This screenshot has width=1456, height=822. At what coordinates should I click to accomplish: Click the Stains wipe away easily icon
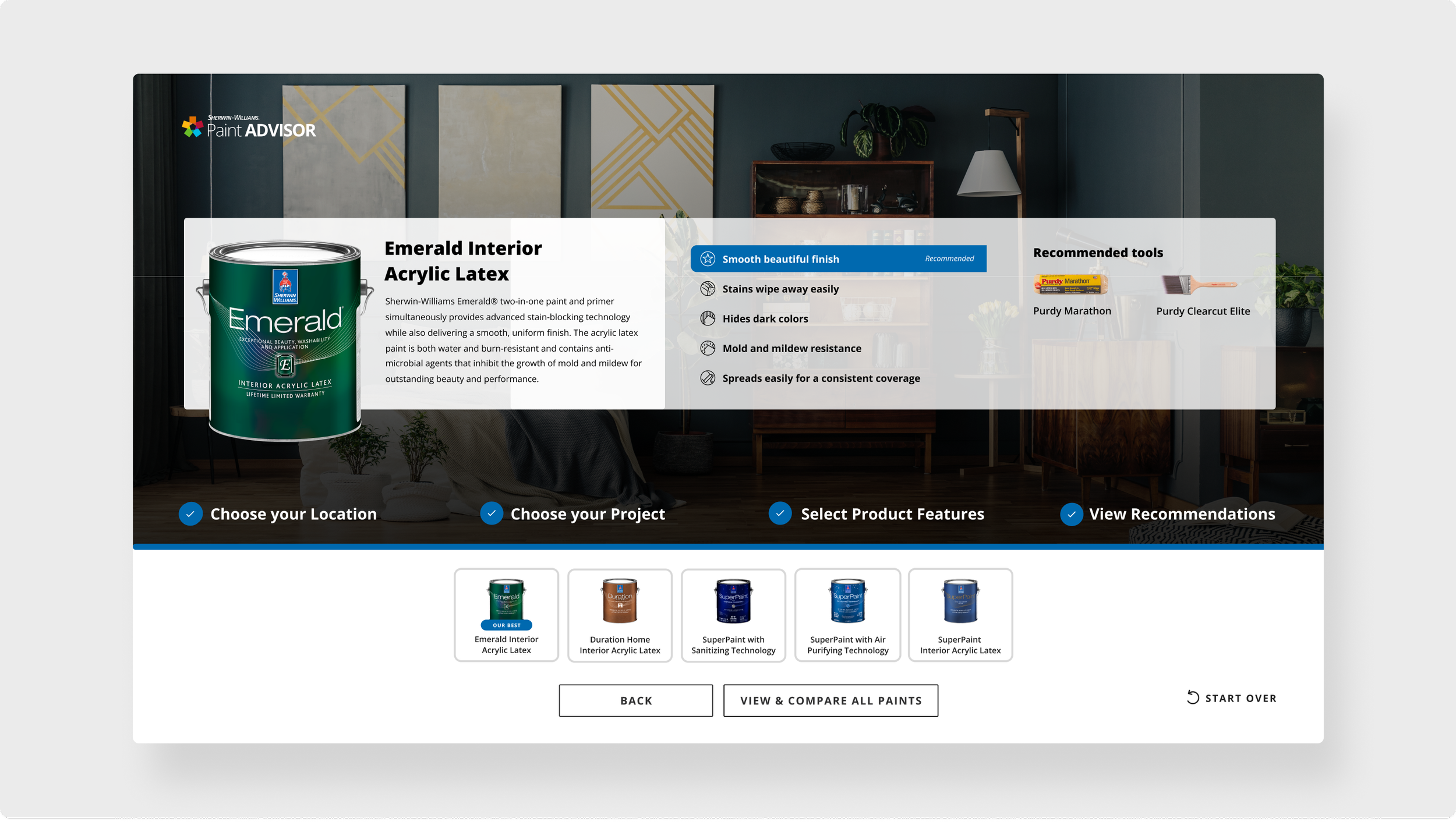(708, 289)
